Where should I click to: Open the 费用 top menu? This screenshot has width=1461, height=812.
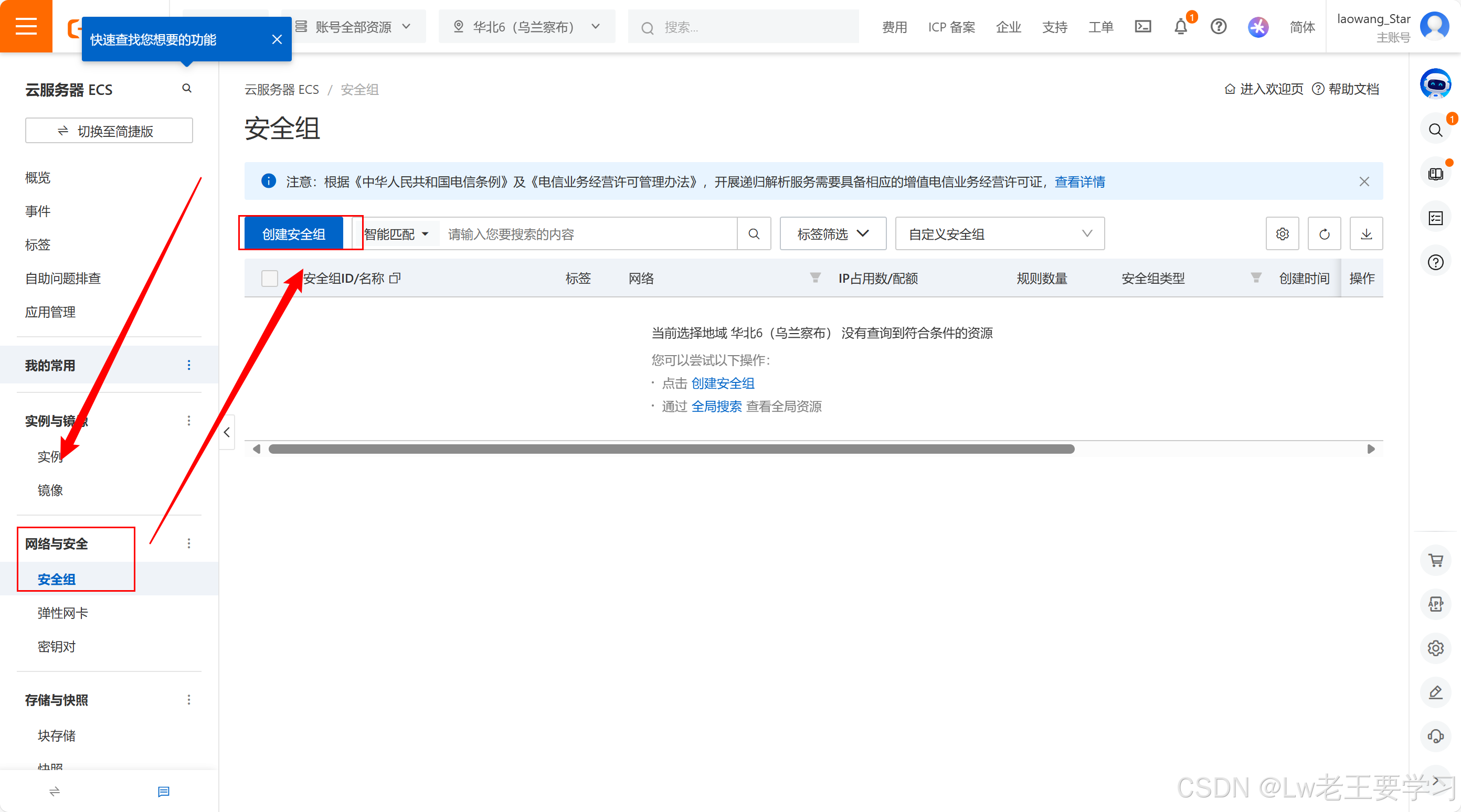894,27
